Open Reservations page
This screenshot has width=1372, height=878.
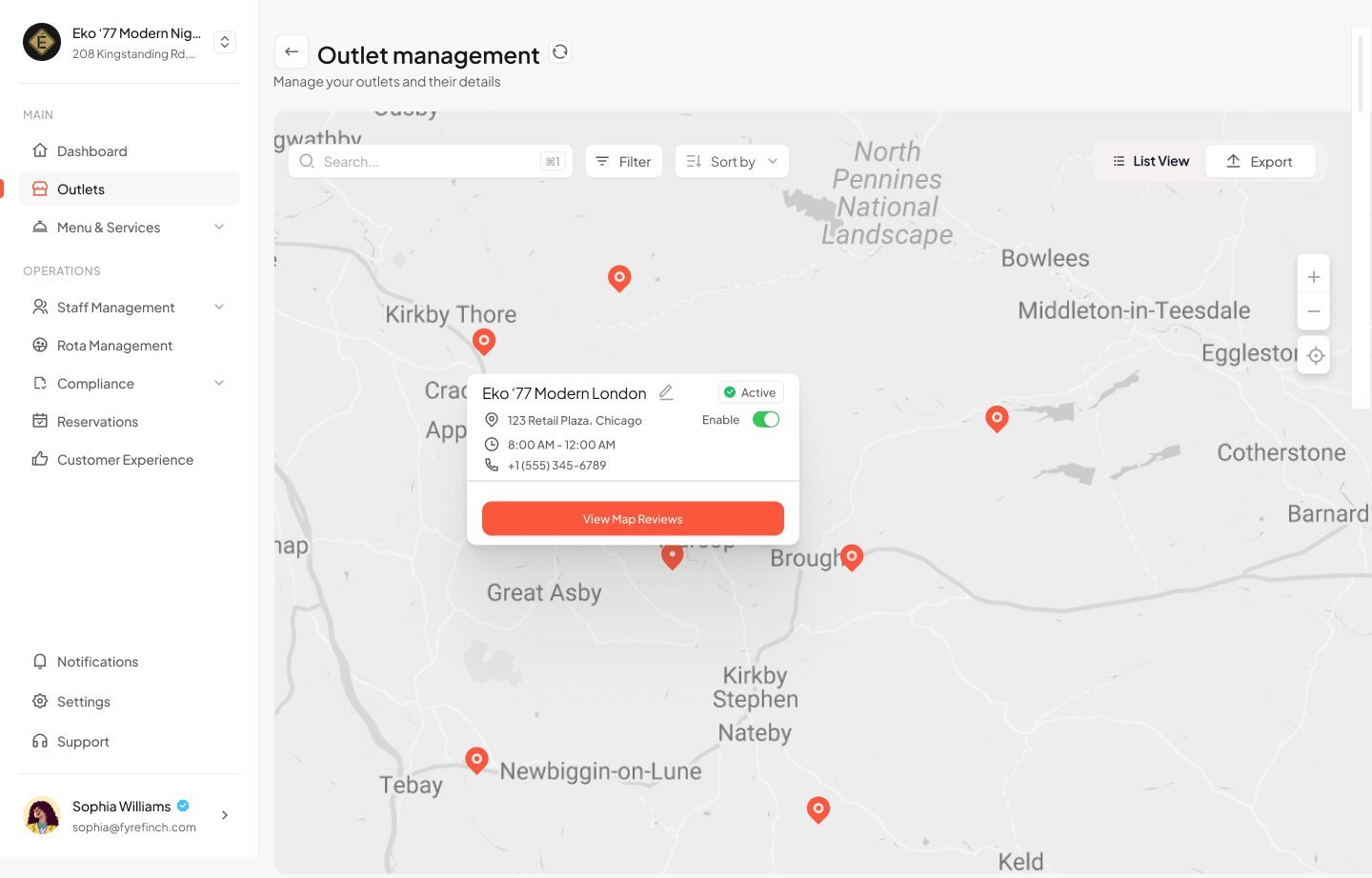130,421
